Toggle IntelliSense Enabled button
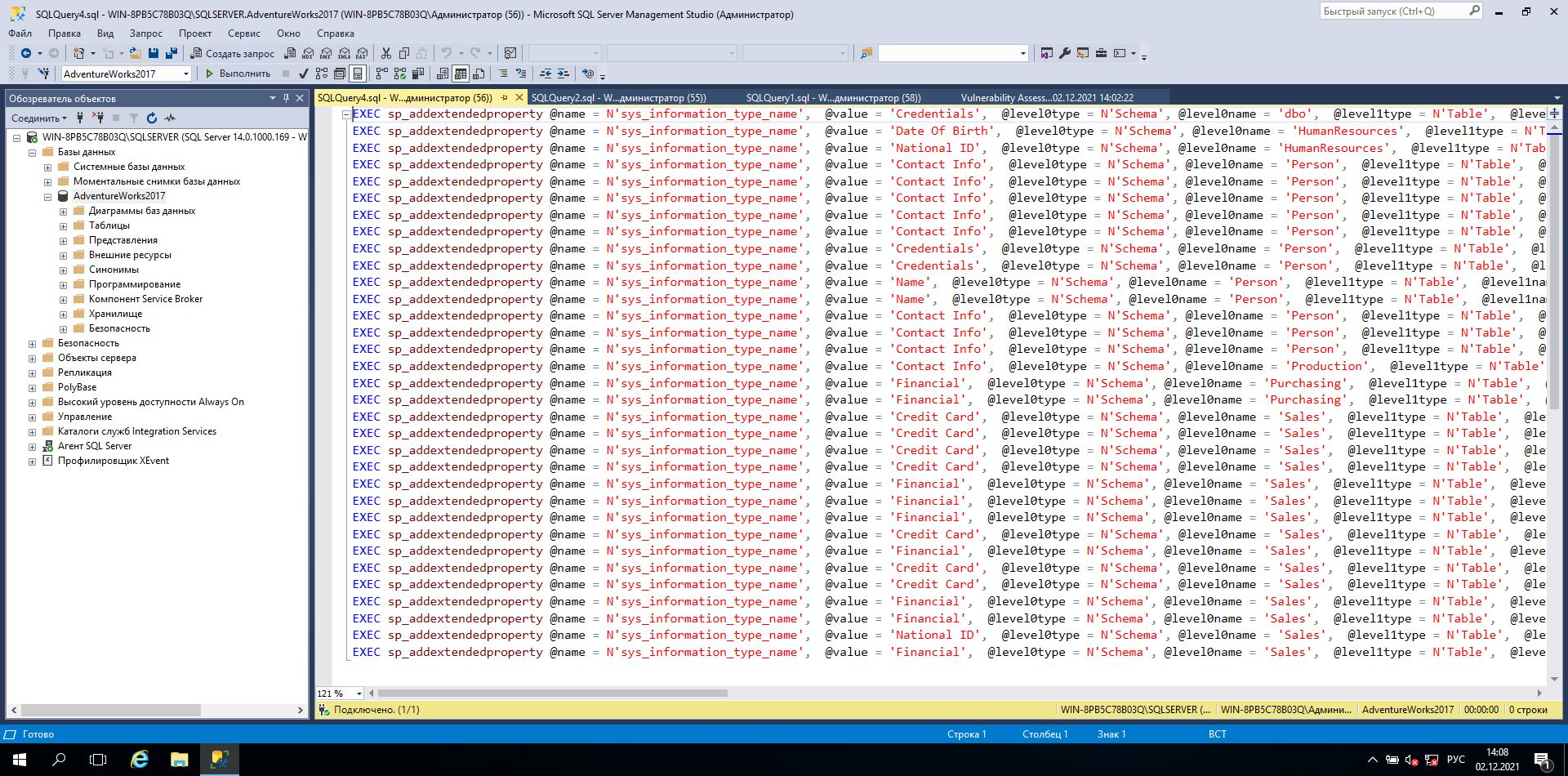Viewport: 1568px width, 776px height. [x=358, y=74]
